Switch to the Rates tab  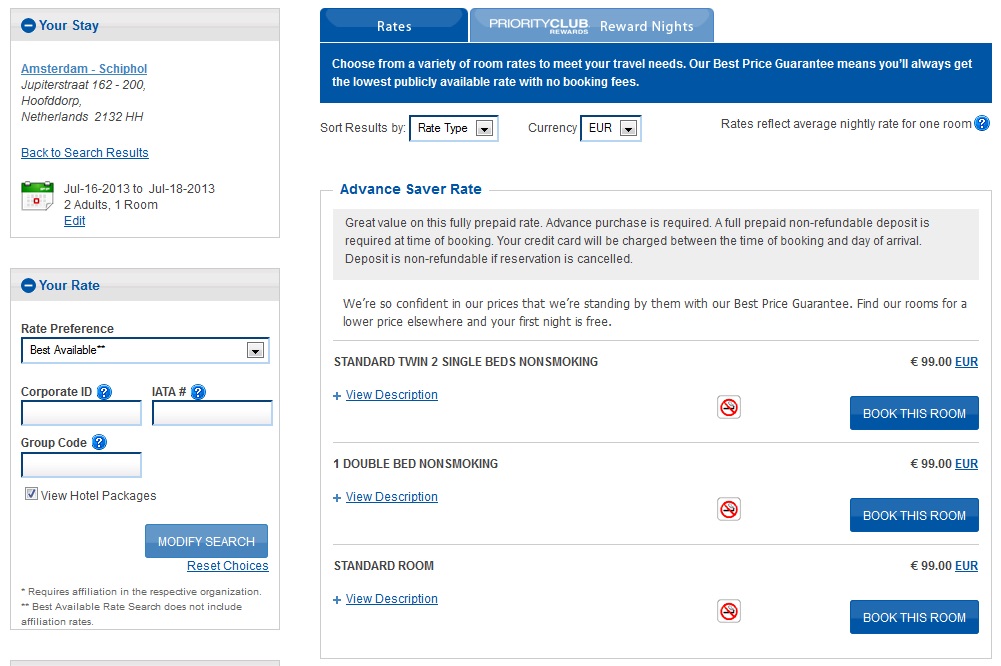pos(394,26)
